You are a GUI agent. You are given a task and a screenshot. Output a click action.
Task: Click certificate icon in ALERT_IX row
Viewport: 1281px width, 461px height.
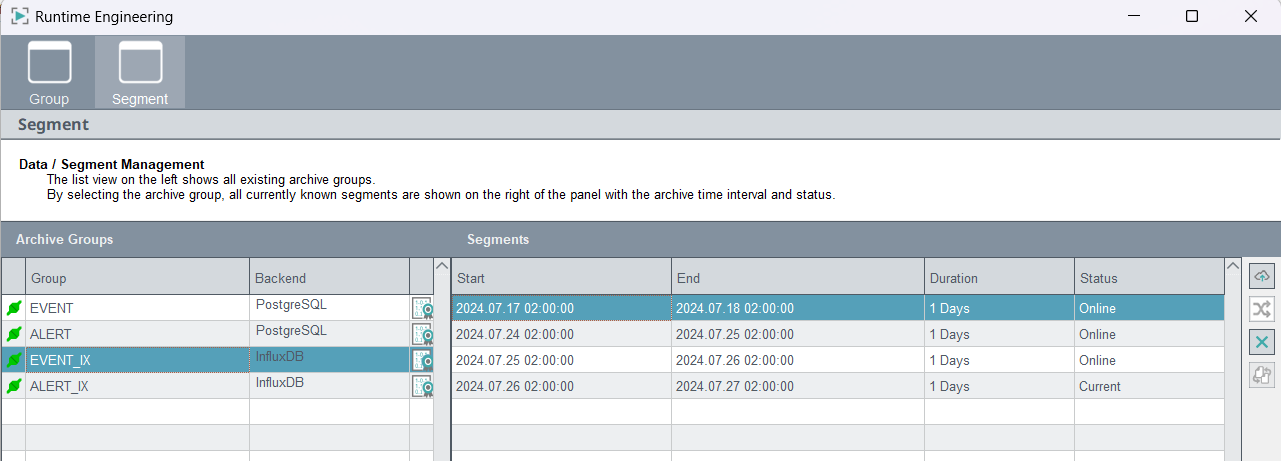(422, 386)
